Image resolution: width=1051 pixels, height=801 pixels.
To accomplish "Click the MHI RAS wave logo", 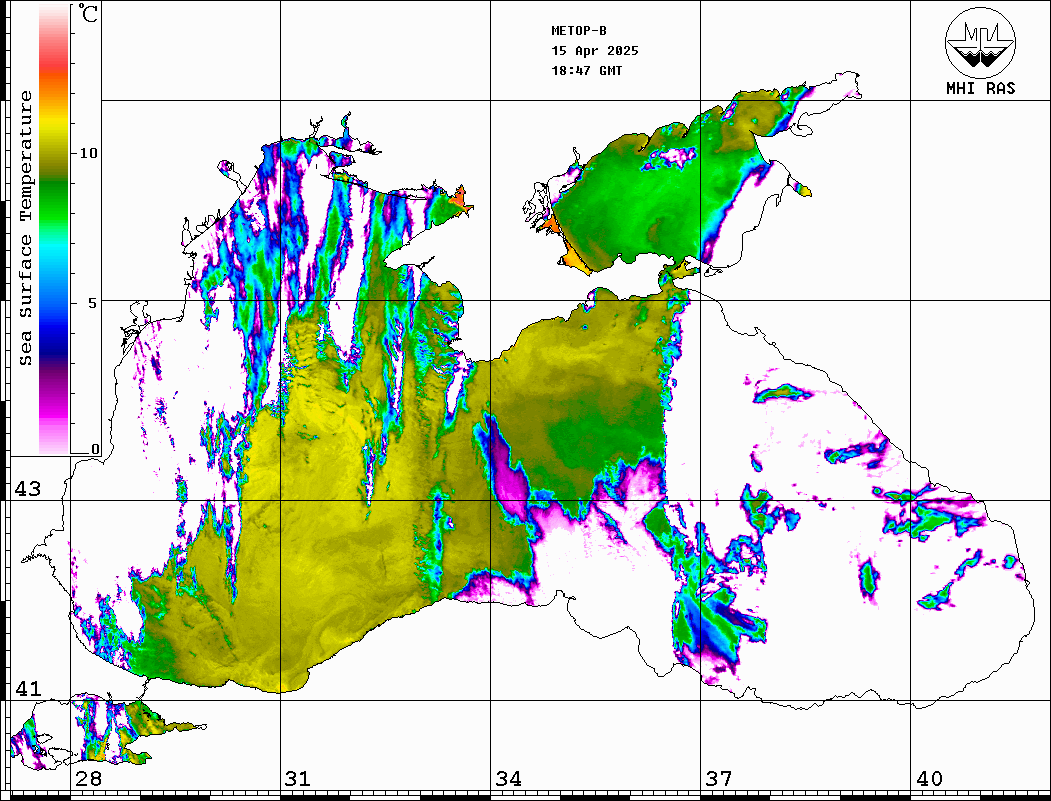I will coord(981,41).
